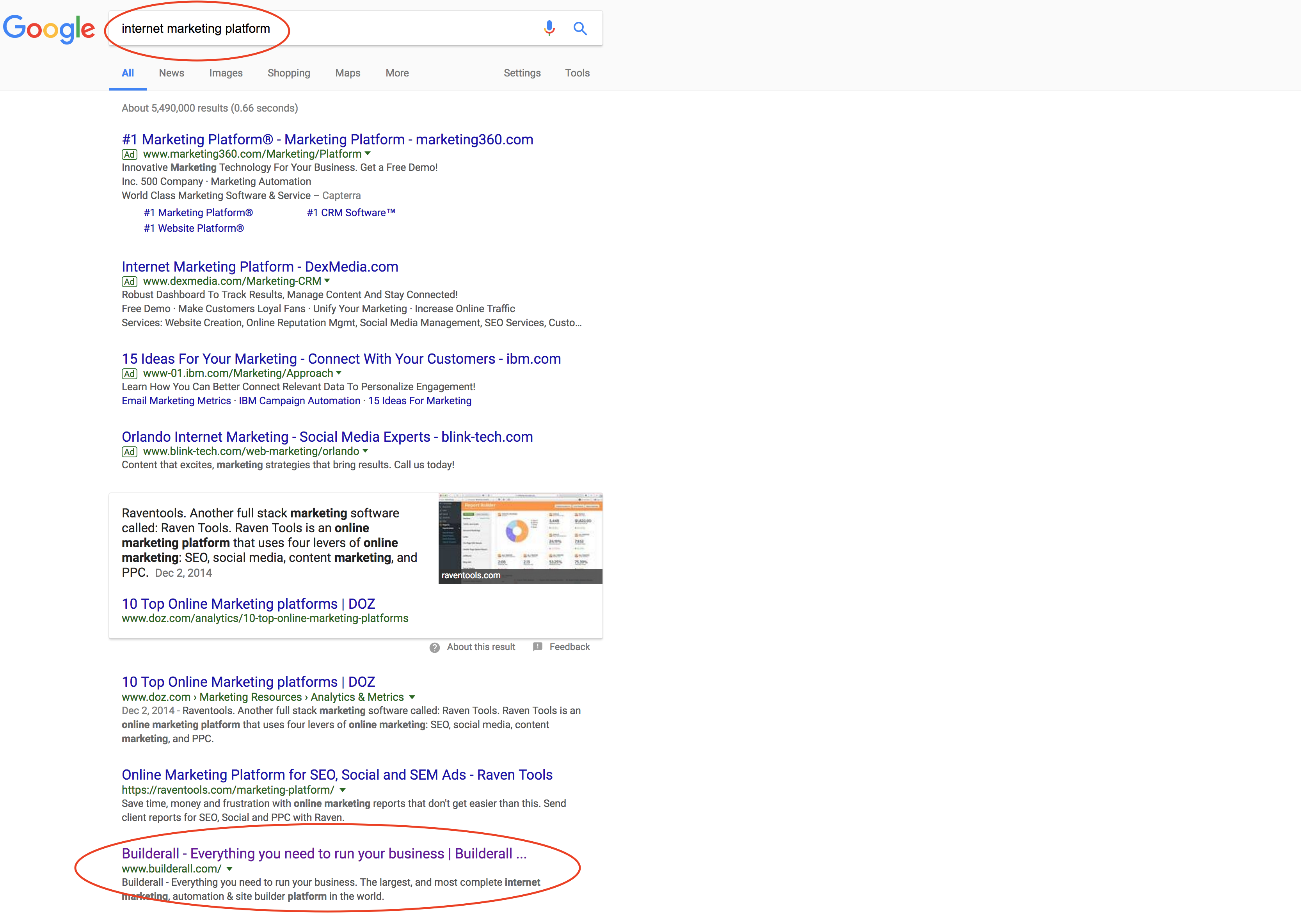Expand the arrow next to raventools.com/marketing-platform URL
The image size is (1301, 924).
click(x=343, y=790)
